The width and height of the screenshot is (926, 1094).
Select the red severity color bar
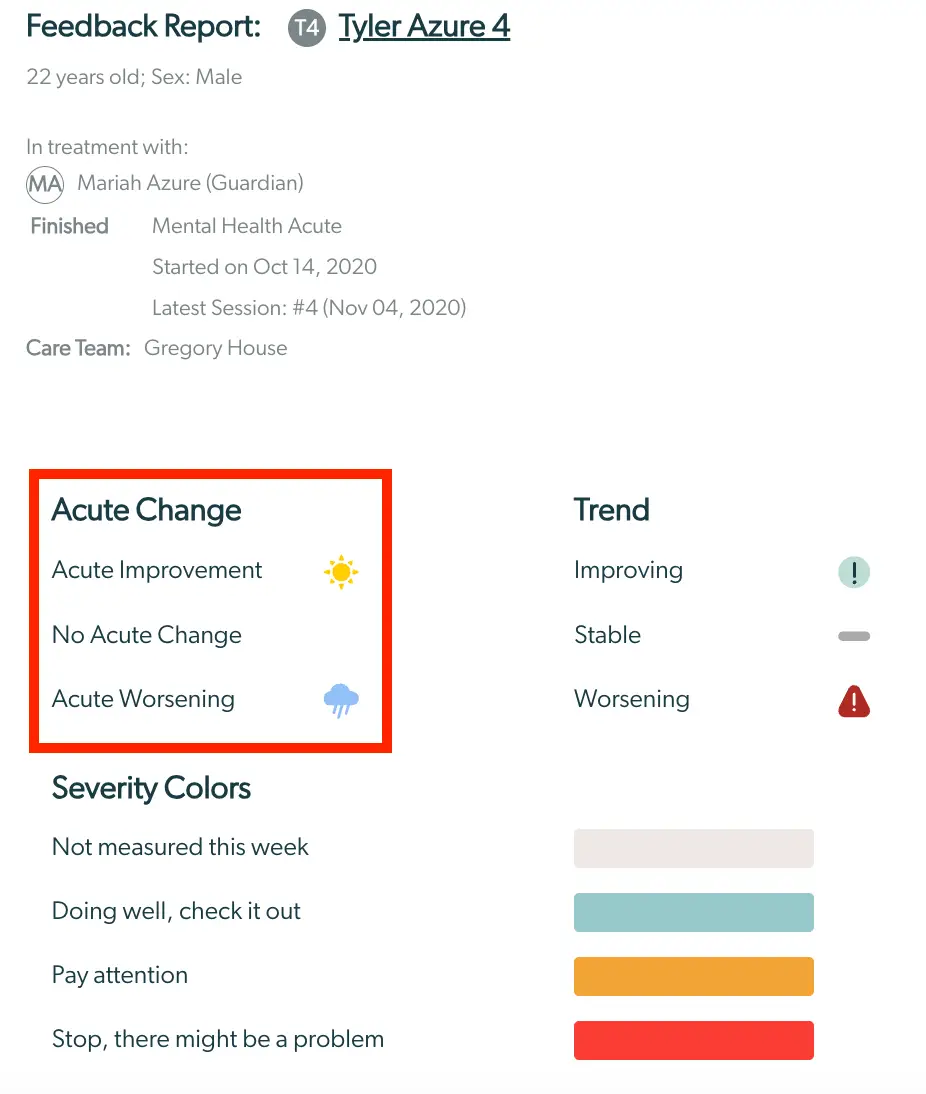click(693, 1040)
